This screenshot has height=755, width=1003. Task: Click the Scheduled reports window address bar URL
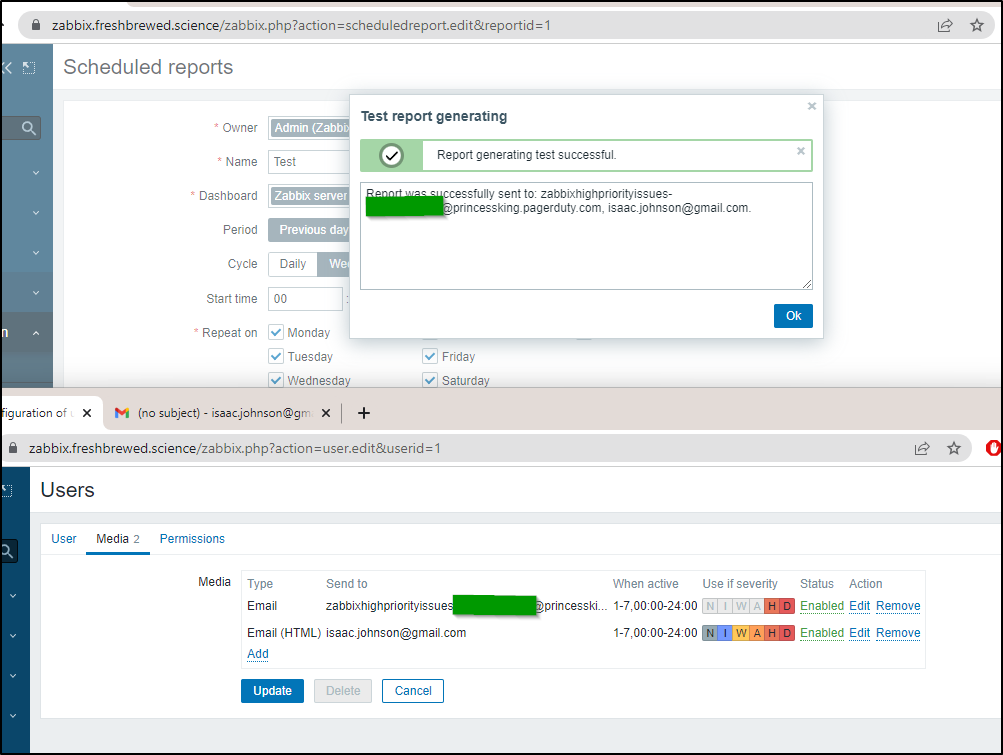click(x=301, y=26)
